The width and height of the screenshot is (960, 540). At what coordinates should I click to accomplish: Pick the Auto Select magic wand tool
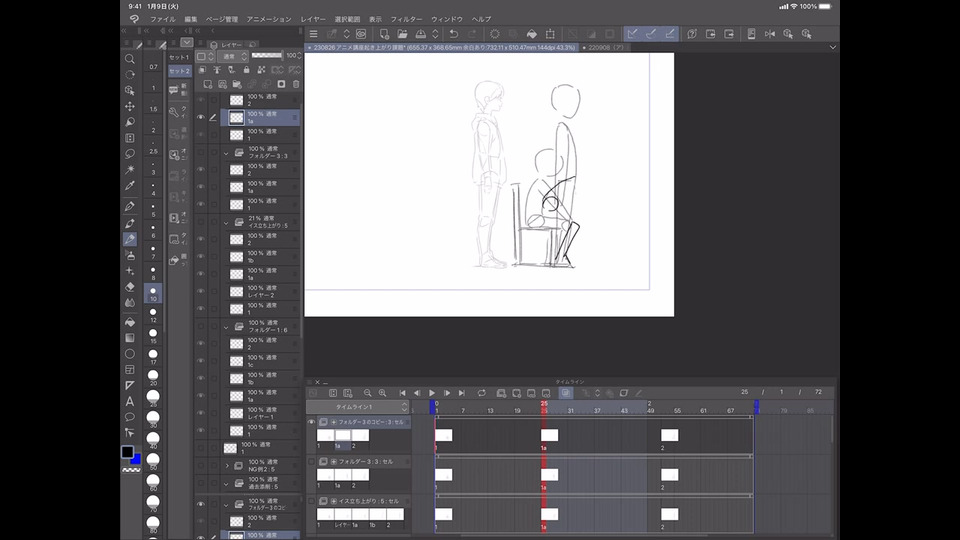pos(129,170)
